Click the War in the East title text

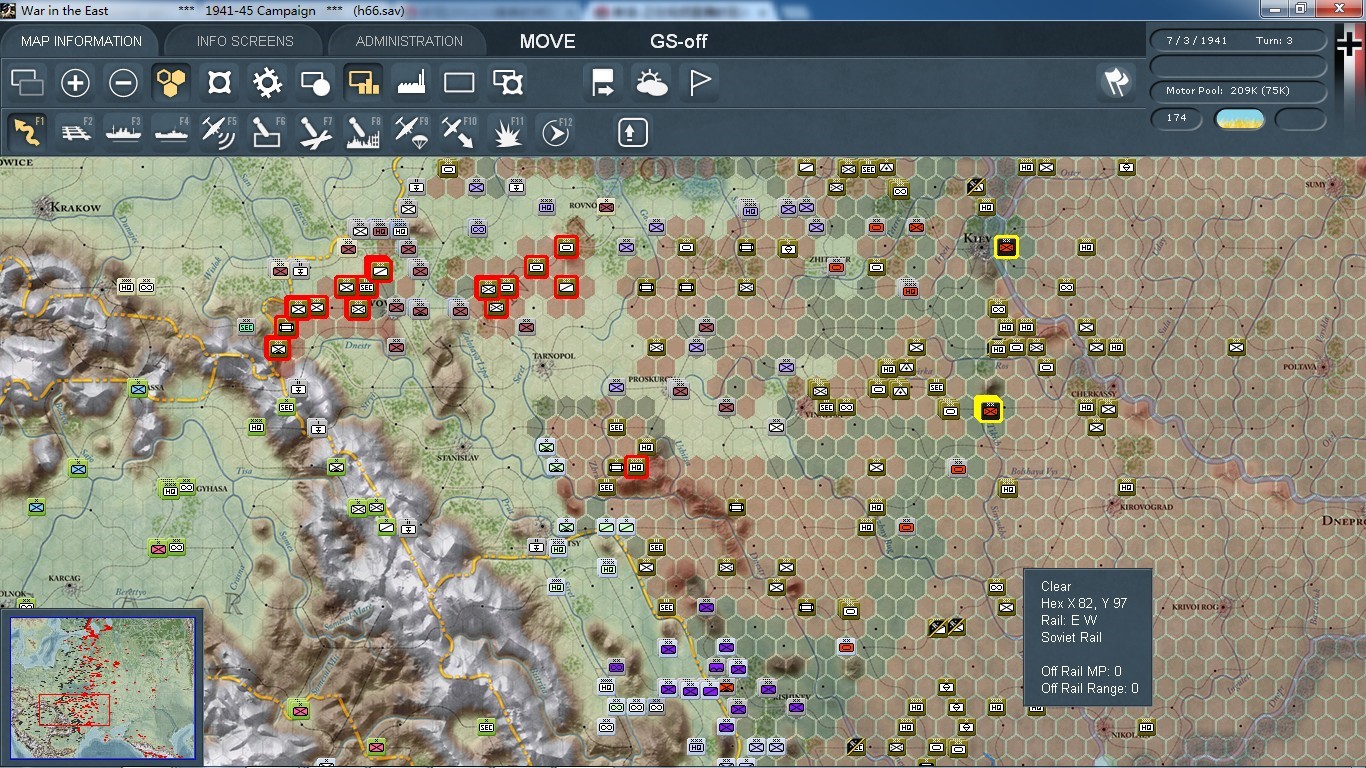point(65,11)
